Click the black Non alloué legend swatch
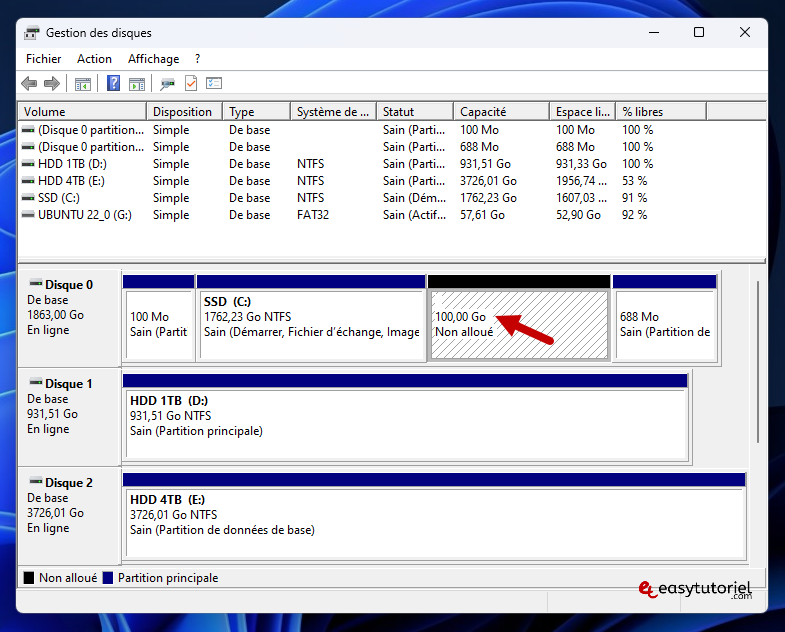This screenshot has height=632, width=785. pos(29,578)
